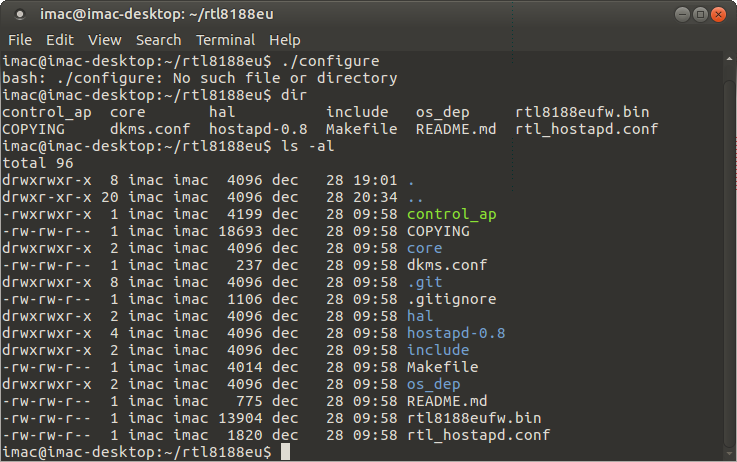Click the scrollbar down arrow
Screen dimensions: 737x462
point(729,454)
